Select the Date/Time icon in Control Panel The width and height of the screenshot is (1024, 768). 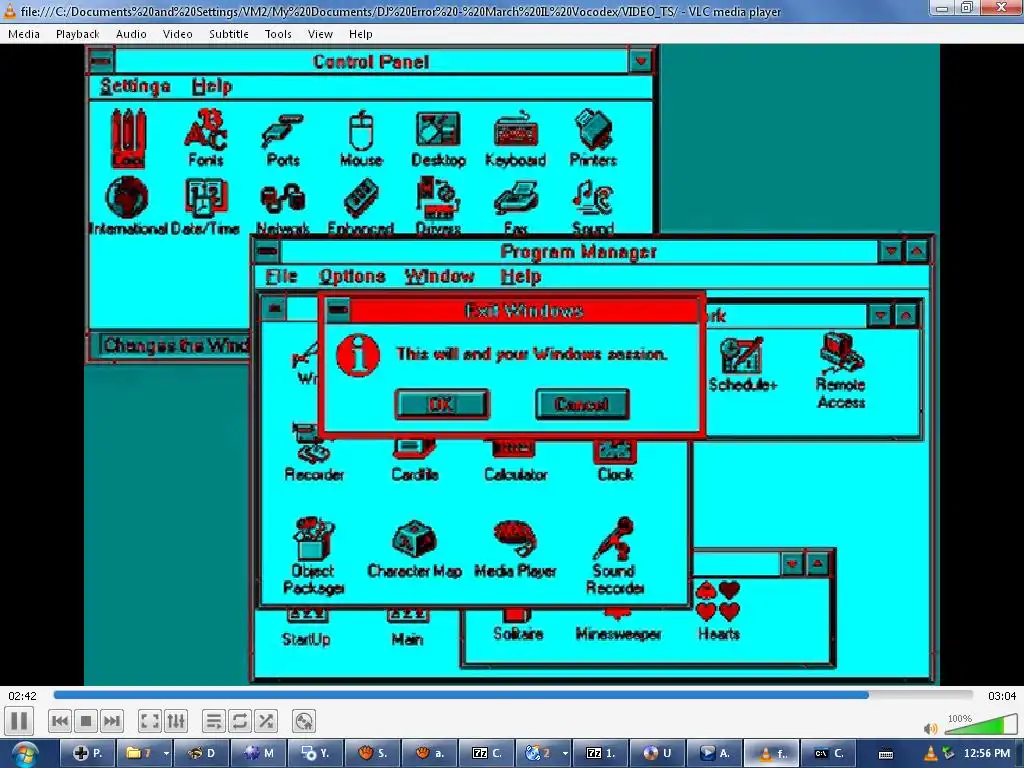tap(206, 205)
